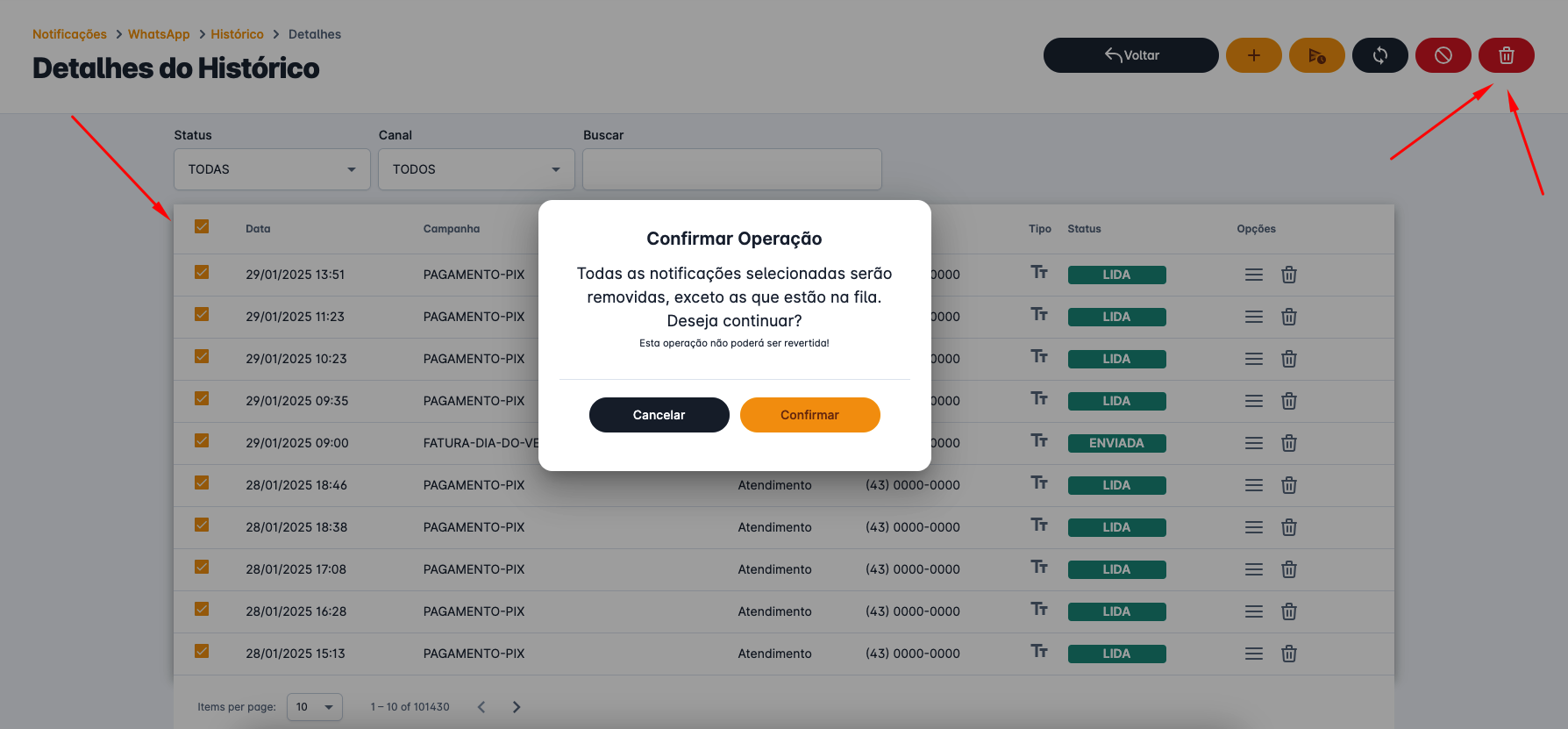Navigate to Histórico breadcrumb link
Screen dimensions: 1568x729
pos(237,34)
